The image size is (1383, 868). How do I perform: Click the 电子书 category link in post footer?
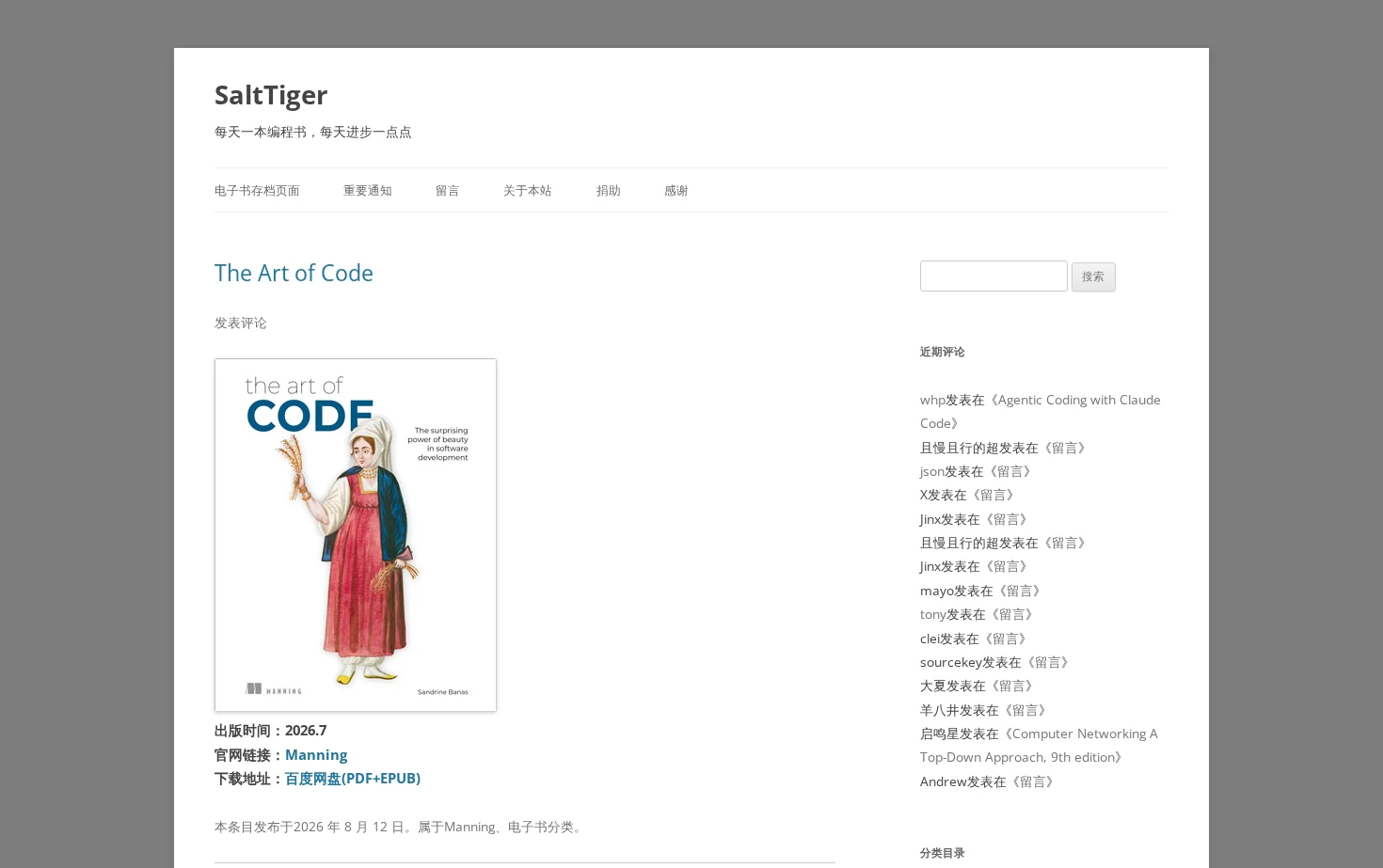pyautogui.click(x=527, y=827)
